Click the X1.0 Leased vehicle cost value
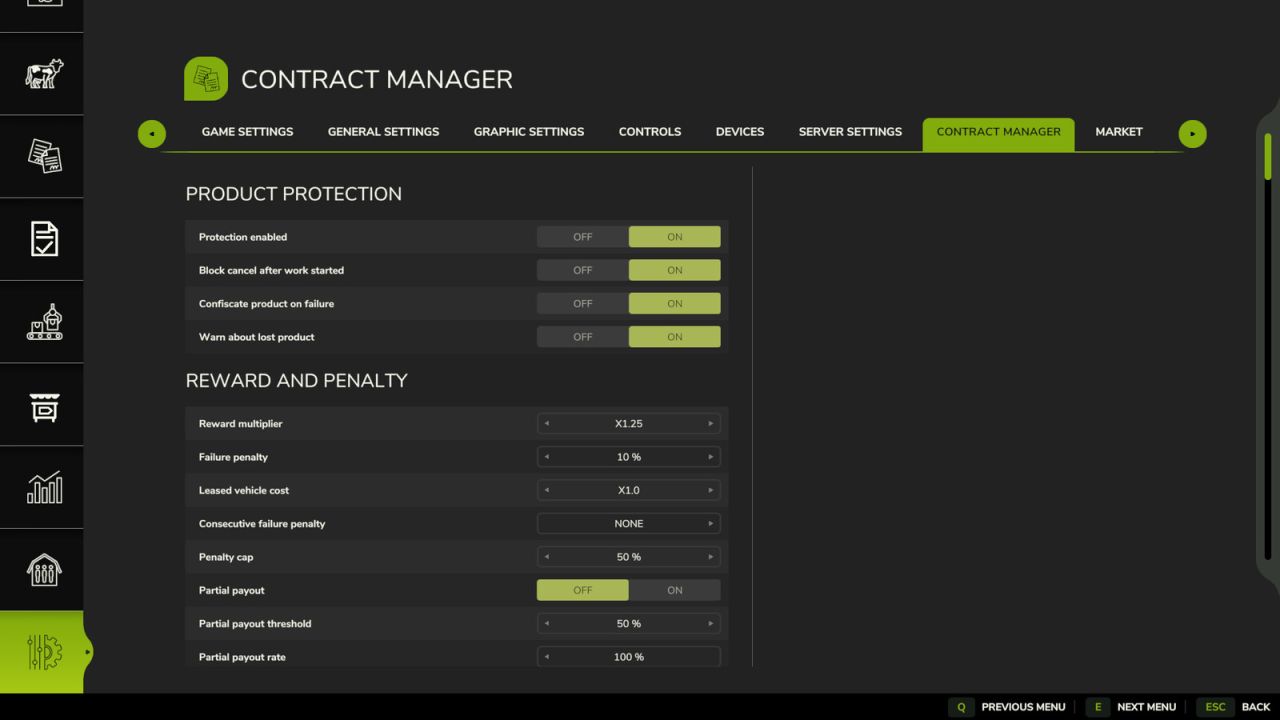This screenshot has height=720, width=1280. (x=629, y=490)
